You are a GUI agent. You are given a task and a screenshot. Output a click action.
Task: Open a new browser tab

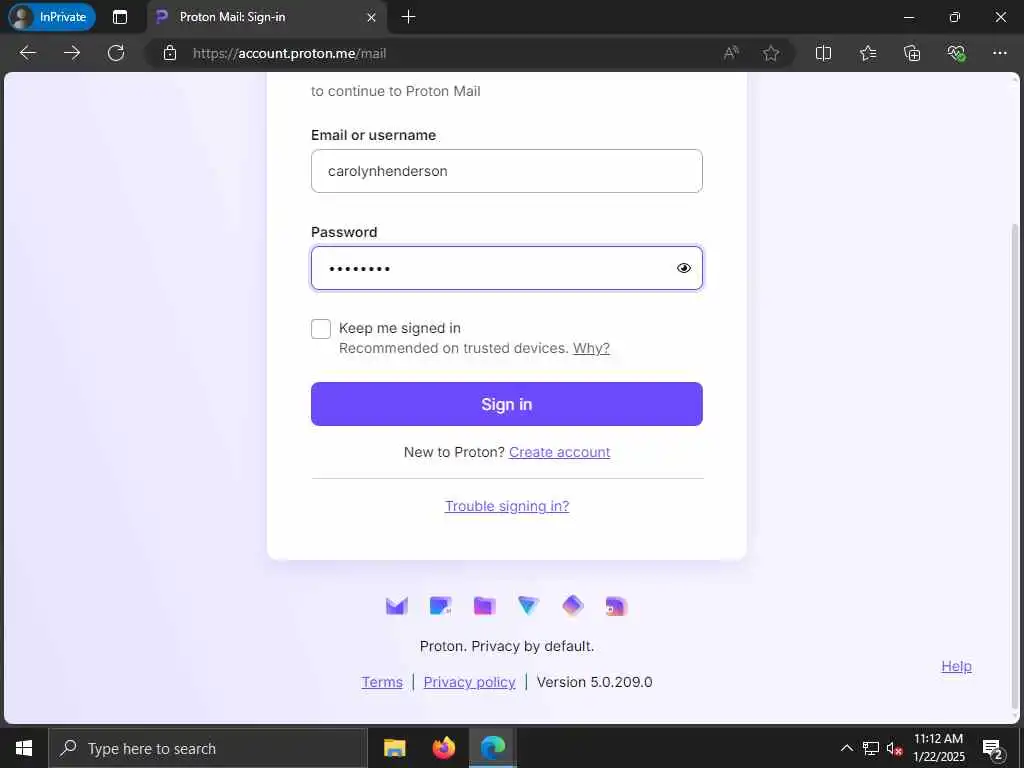408,17
